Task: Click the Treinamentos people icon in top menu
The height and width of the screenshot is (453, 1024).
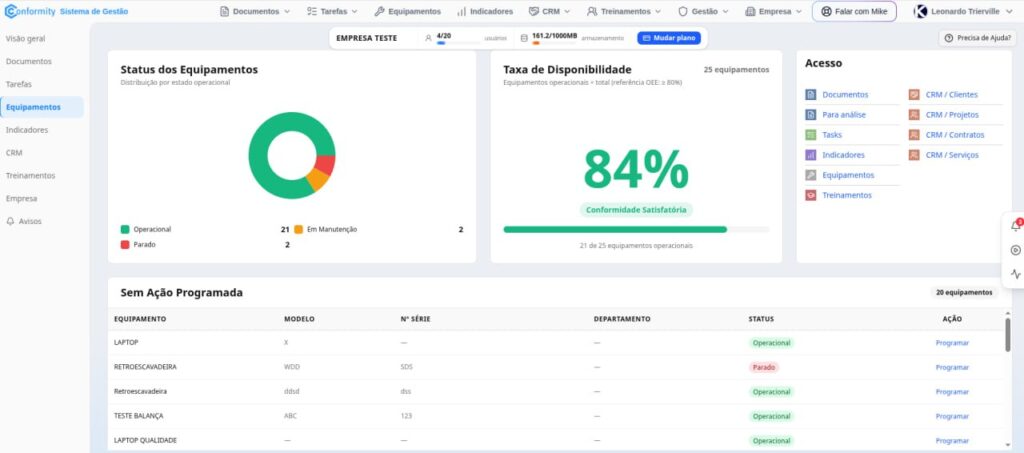Action: [x=592, y=11]
